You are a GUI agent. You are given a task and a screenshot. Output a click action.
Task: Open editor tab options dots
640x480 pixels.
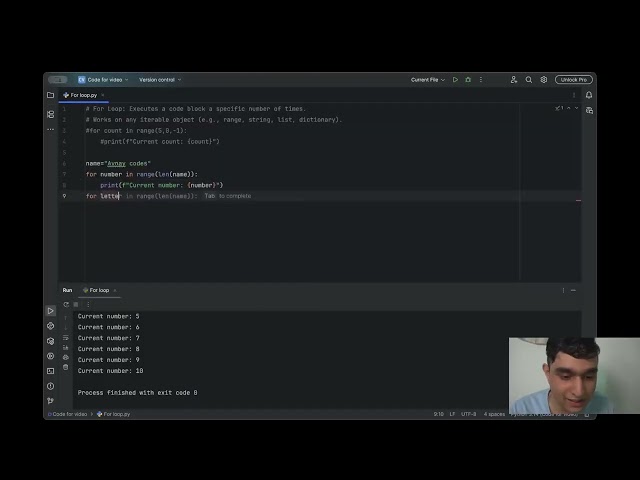click(574, 95)
